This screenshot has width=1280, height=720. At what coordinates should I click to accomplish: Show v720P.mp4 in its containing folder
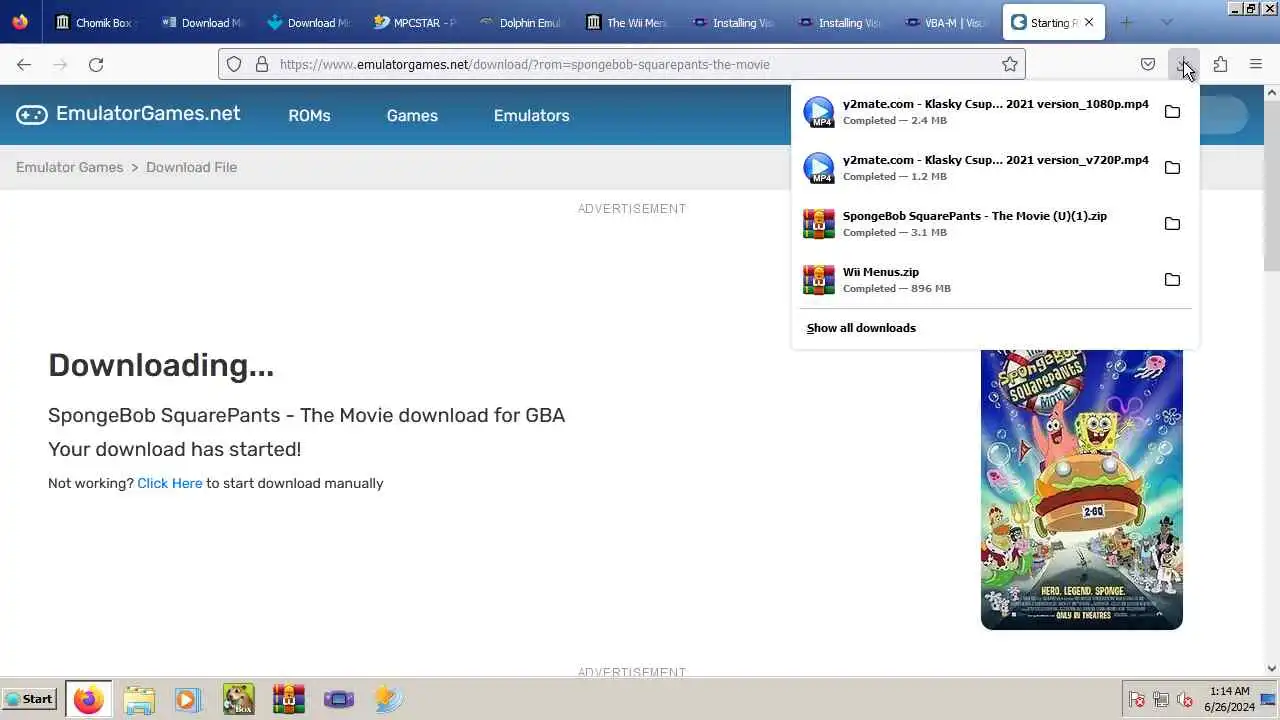[x=1172, y=168]
